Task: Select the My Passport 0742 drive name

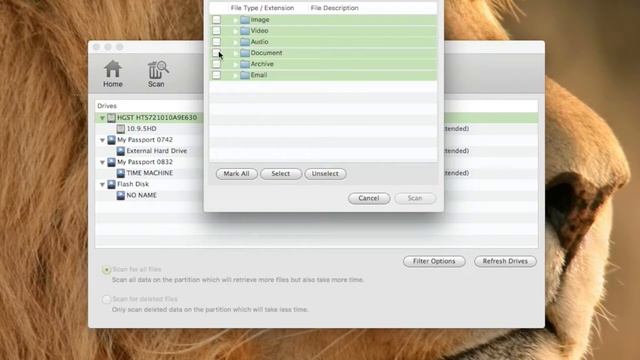Action: 145,140
